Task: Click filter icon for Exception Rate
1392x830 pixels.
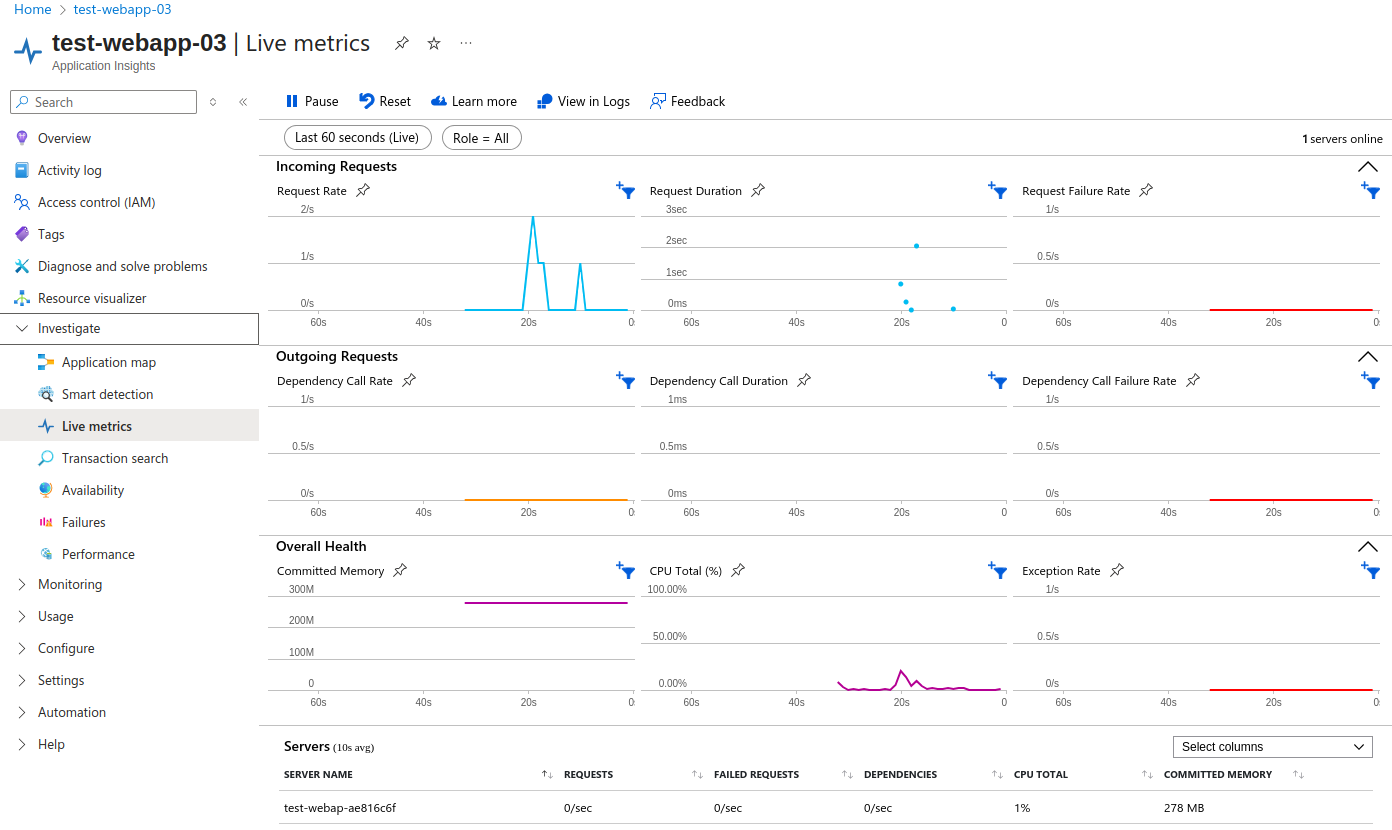Action: tap(1370, 570)
